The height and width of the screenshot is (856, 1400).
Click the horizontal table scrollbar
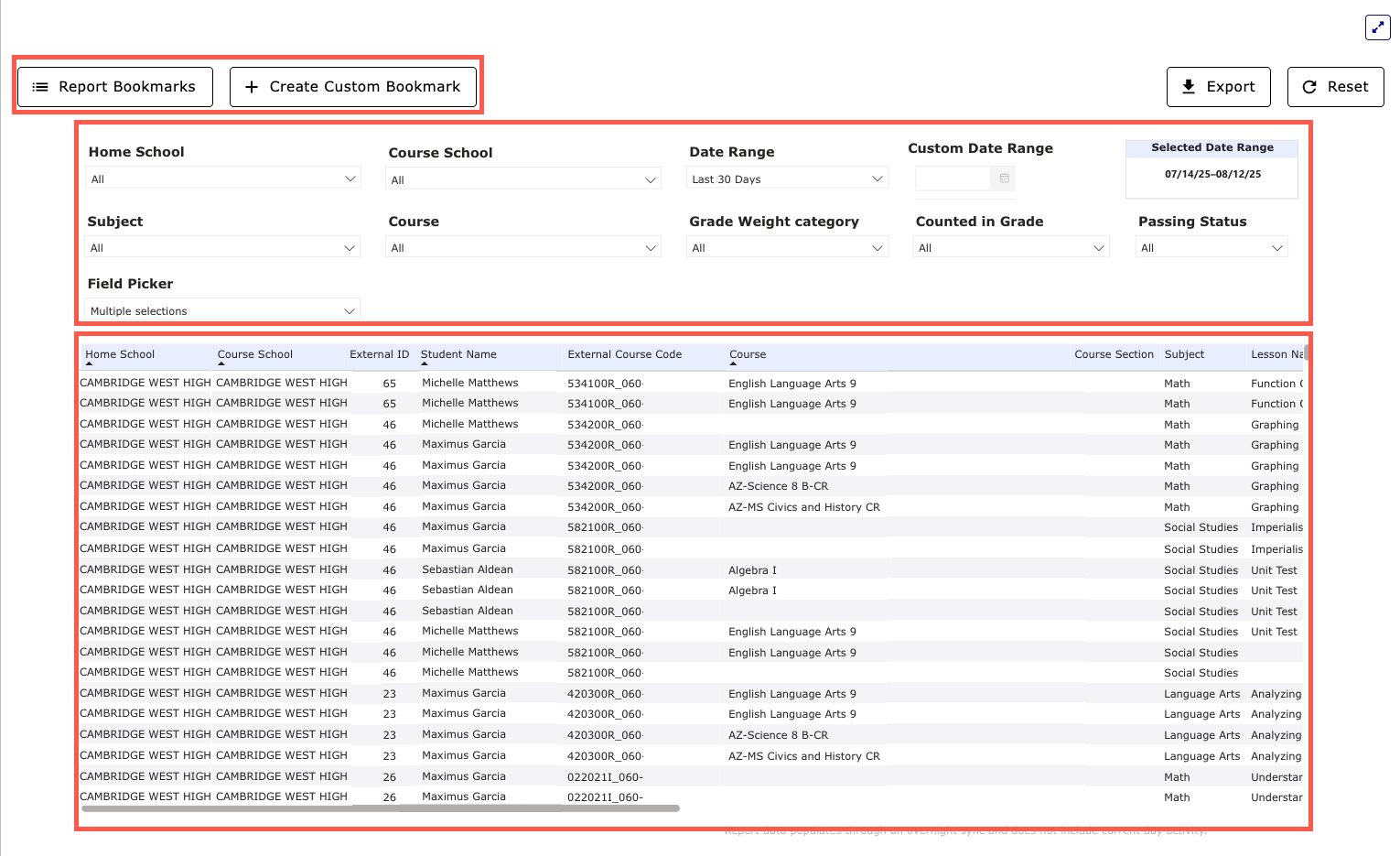coord(380,808)
